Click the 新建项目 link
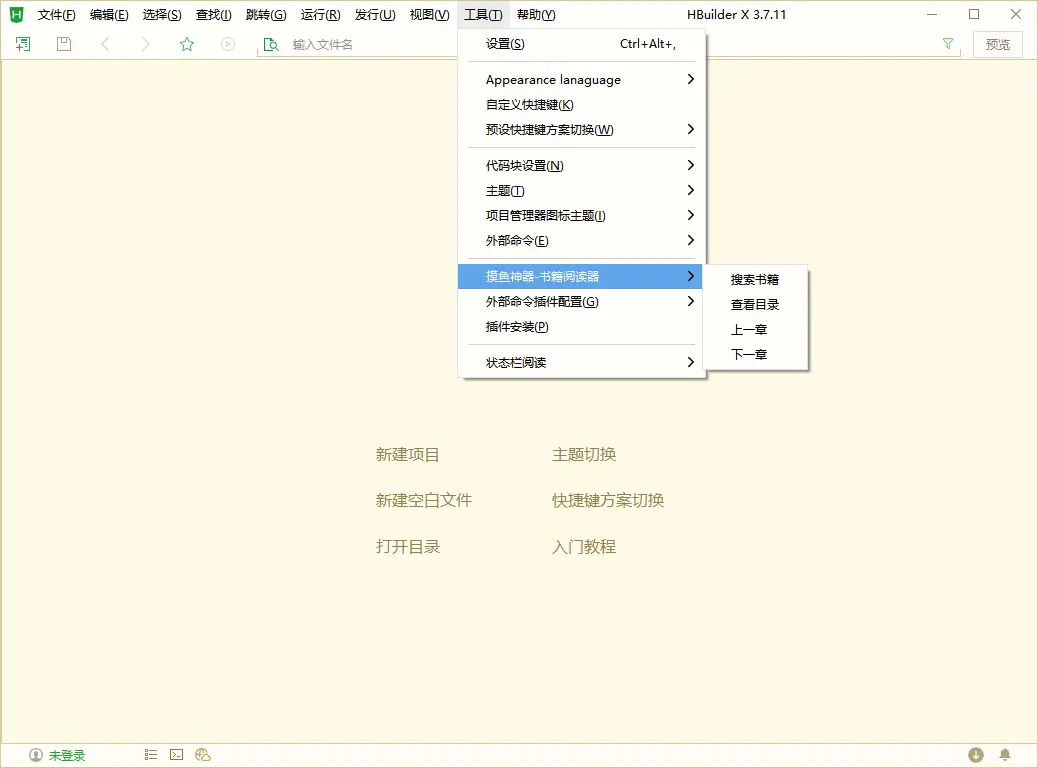Screen dimensions: 1038x768 coord(407,455)
